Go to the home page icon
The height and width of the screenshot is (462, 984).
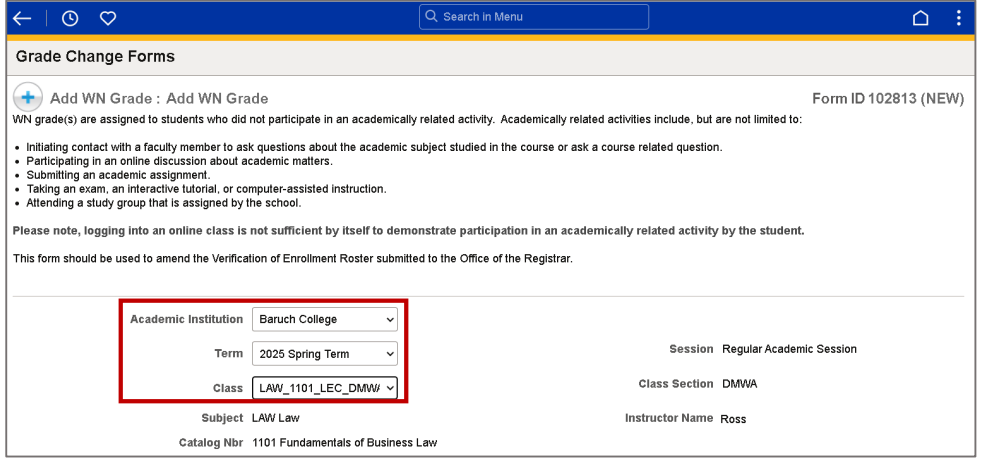click(x=921, y=18)
